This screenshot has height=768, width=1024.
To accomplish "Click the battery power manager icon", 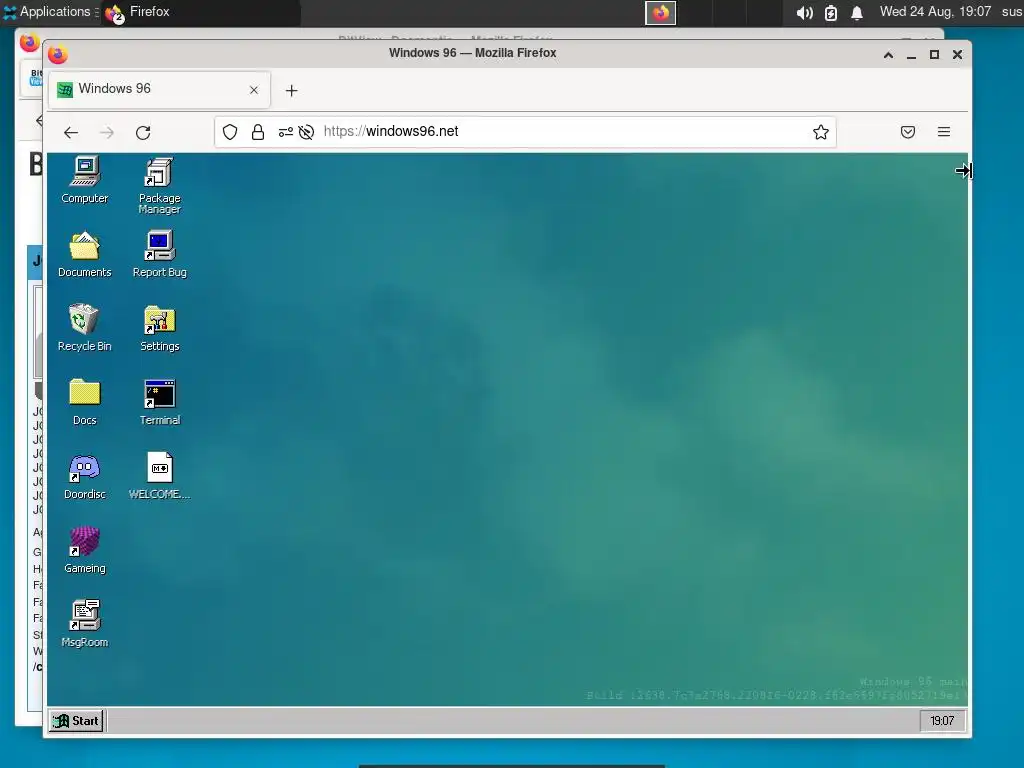I will pos(831,12).
